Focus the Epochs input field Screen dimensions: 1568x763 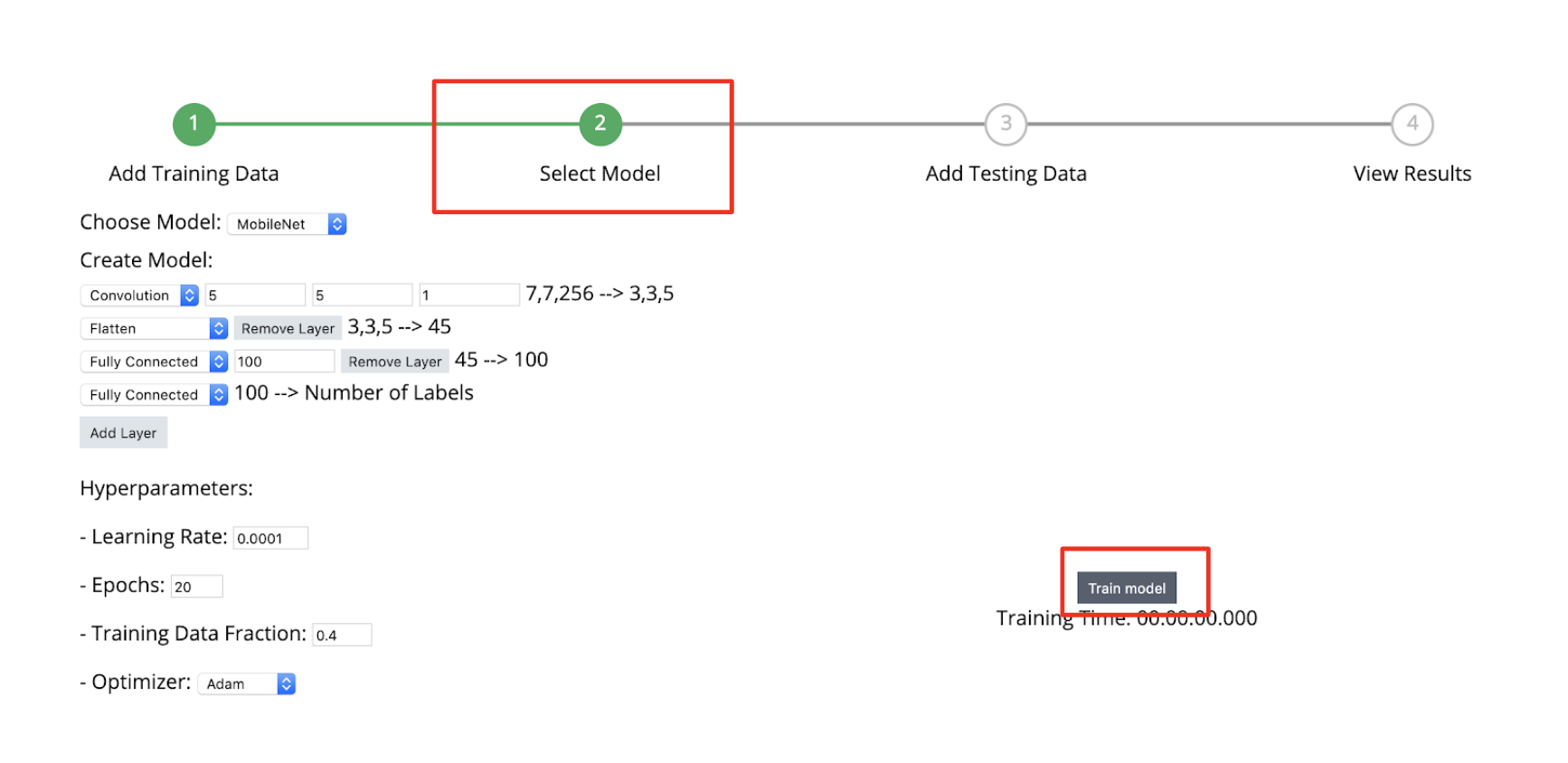click(196, 587)
